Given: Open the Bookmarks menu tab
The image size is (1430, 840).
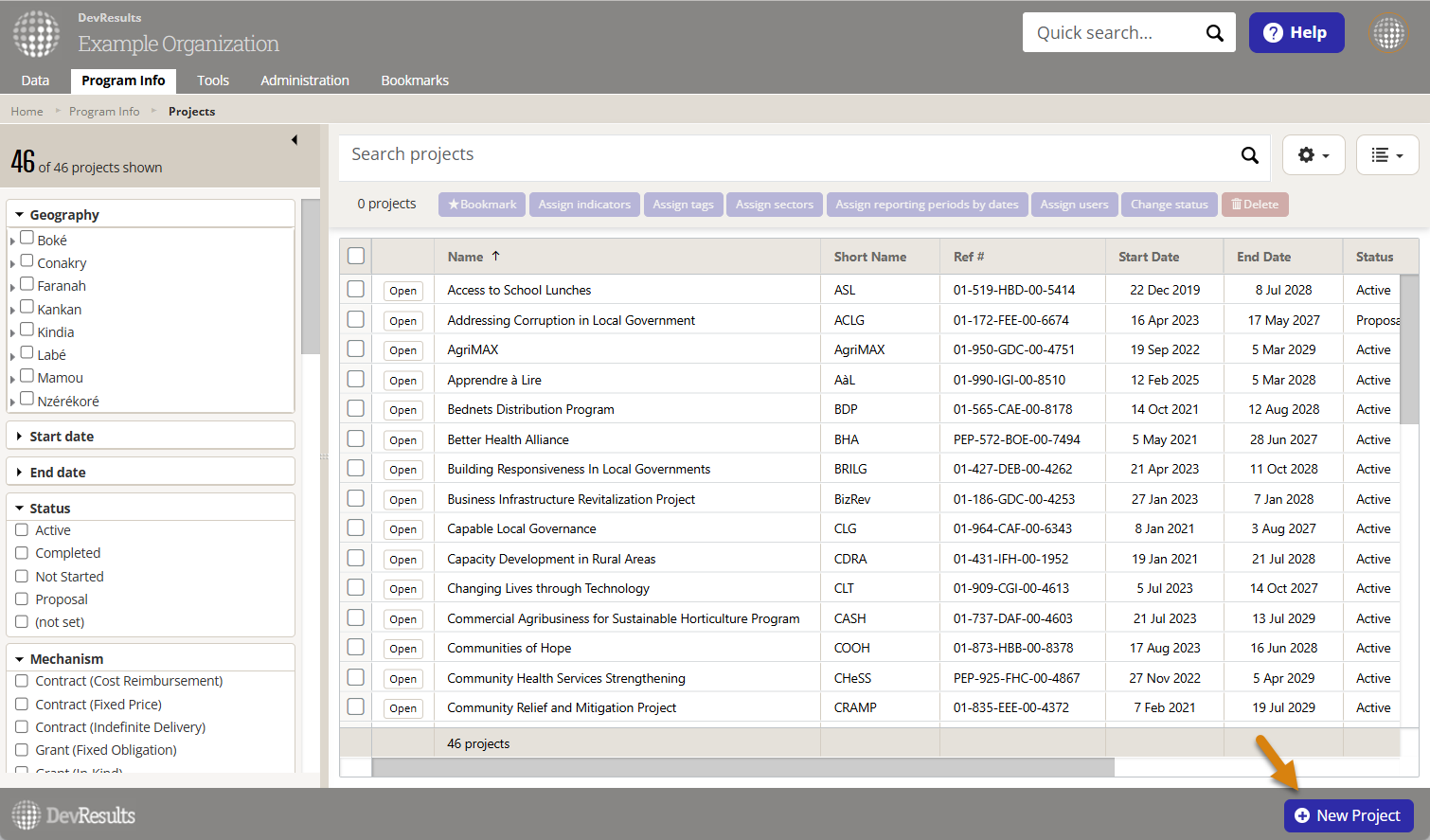Looking at the screenshot, I should point(415,80).
